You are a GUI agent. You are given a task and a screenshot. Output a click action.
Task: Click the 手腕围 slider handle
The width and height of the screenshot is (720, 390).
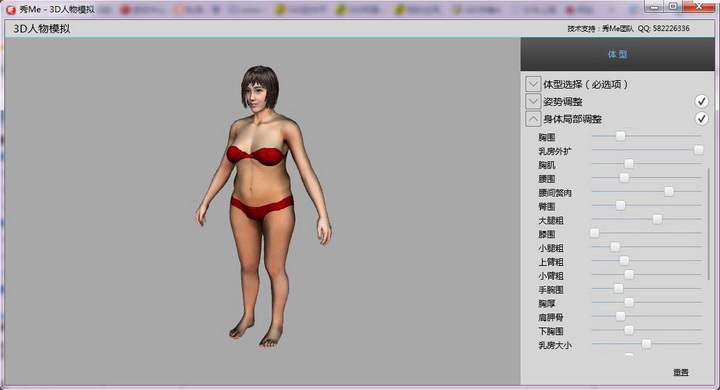pos(619,288)
